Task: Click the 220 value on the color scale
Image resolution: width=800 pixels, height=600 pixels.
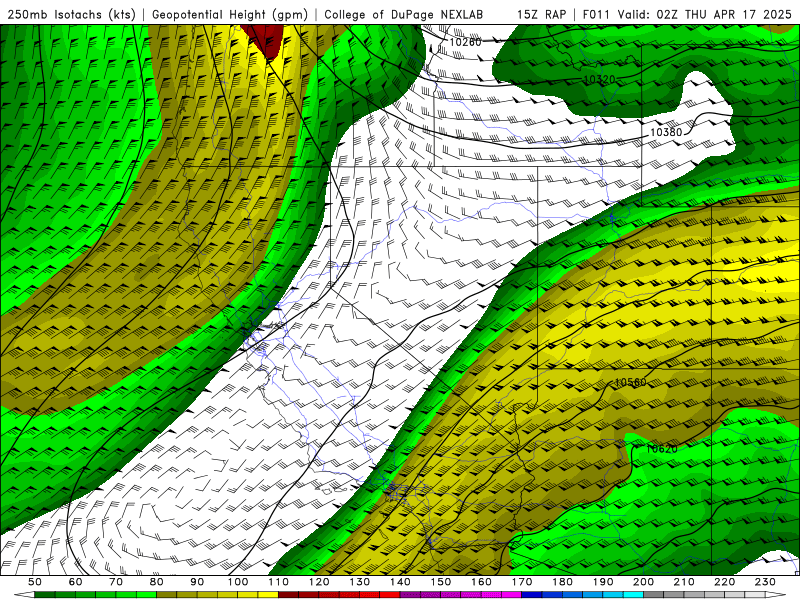Action: click(x=725, y=582)
